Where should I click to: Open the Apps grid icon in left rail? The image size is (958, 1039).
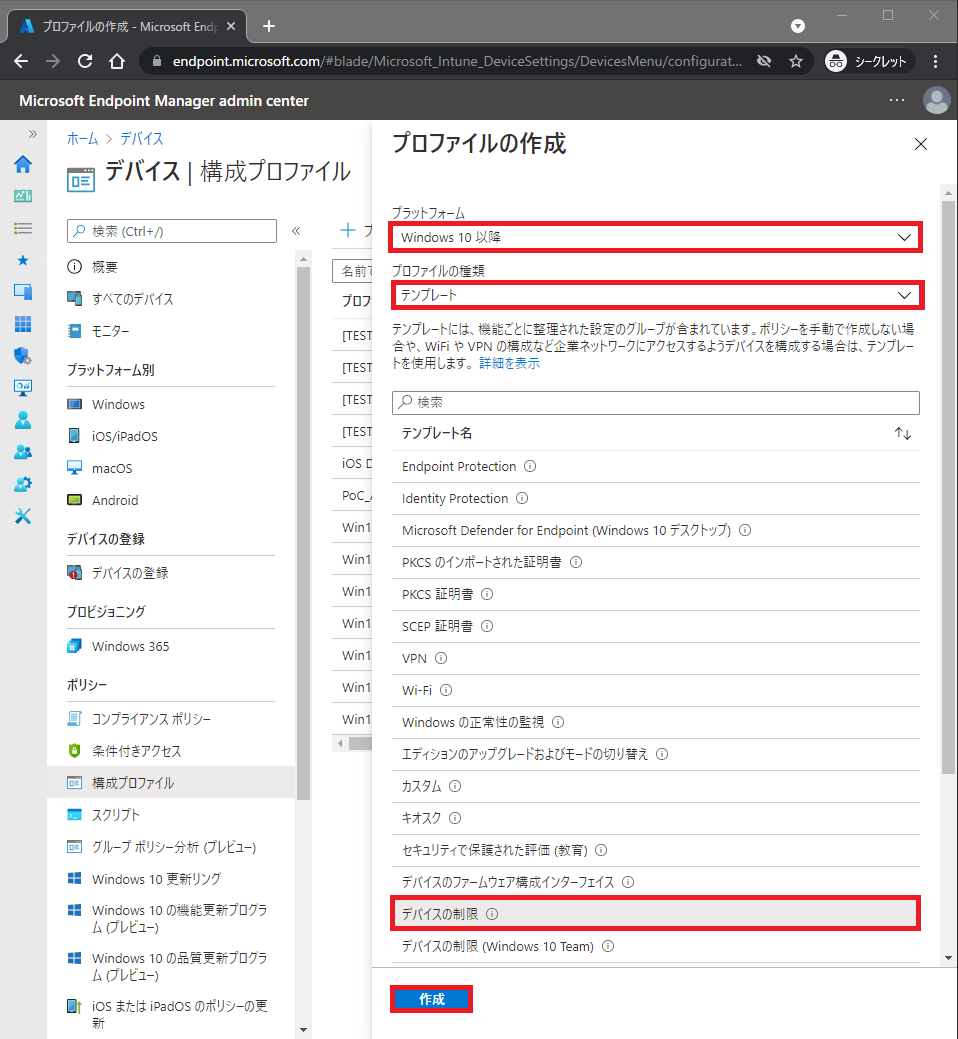[x=23, y=324]
